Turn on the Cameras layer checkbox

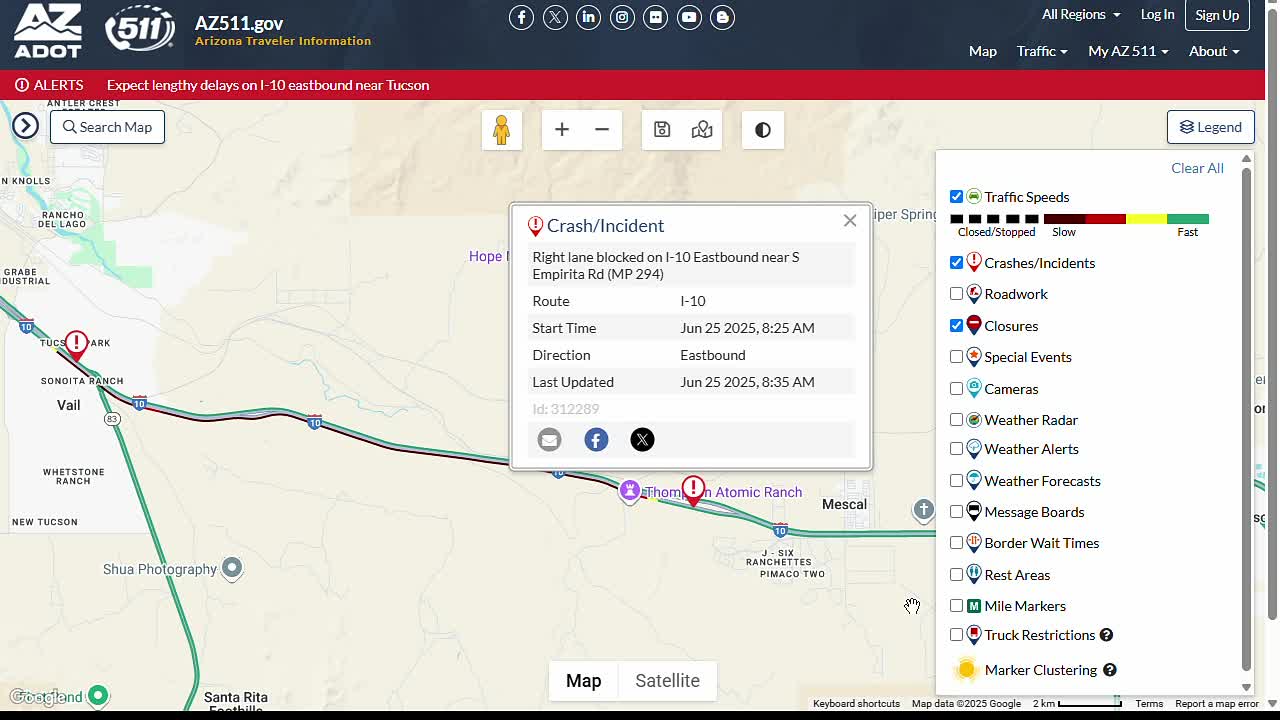(x=957, y=389)
